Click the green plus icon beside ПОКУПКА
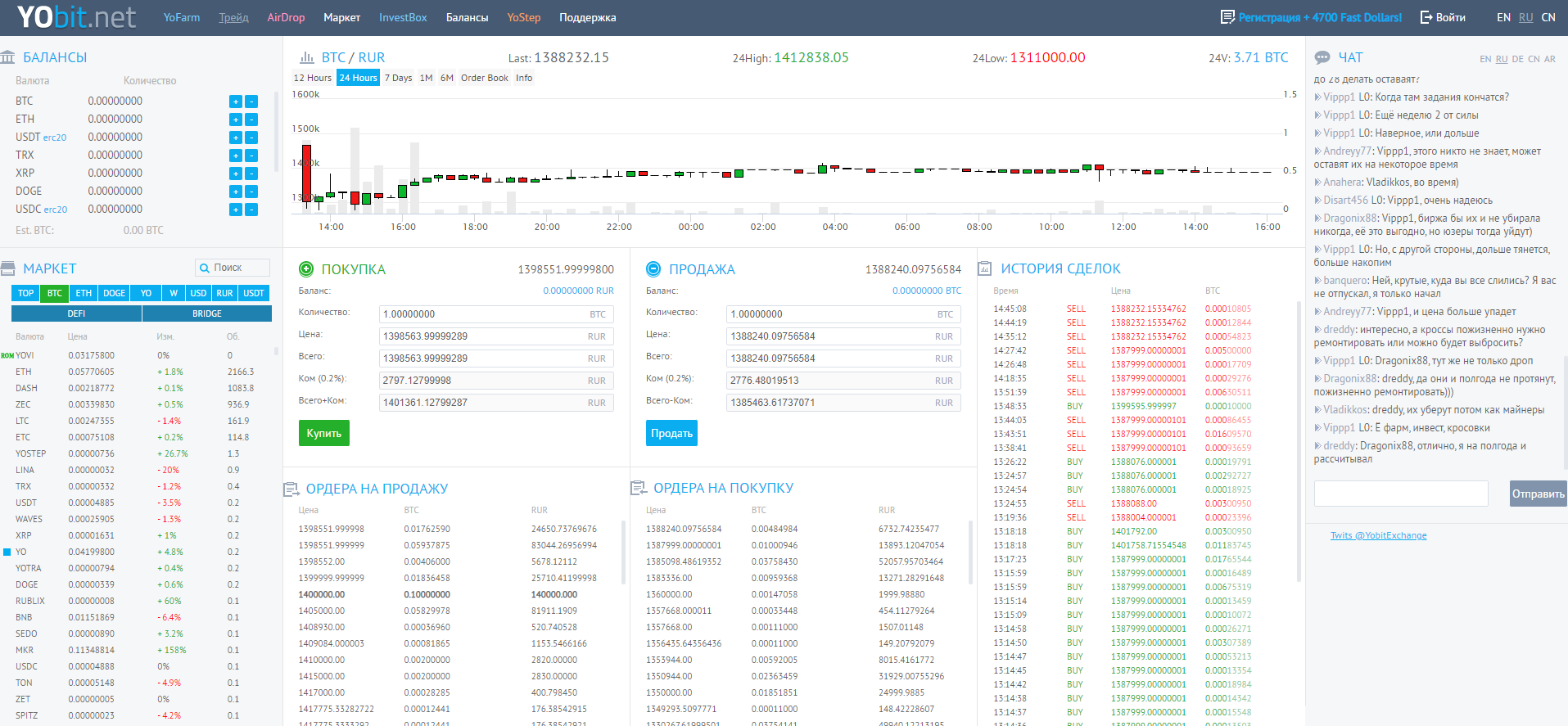This screenshot has height=726, width=1568. [306, 268]
